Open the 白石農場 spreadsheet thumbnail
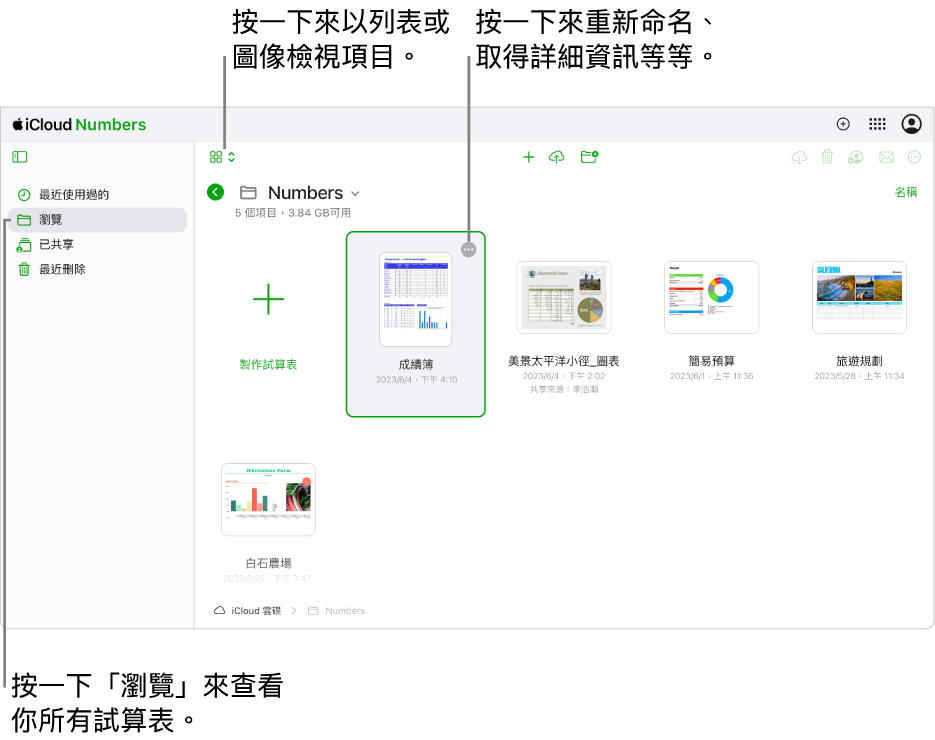935x740 pixels. click(x=268, y=499)
